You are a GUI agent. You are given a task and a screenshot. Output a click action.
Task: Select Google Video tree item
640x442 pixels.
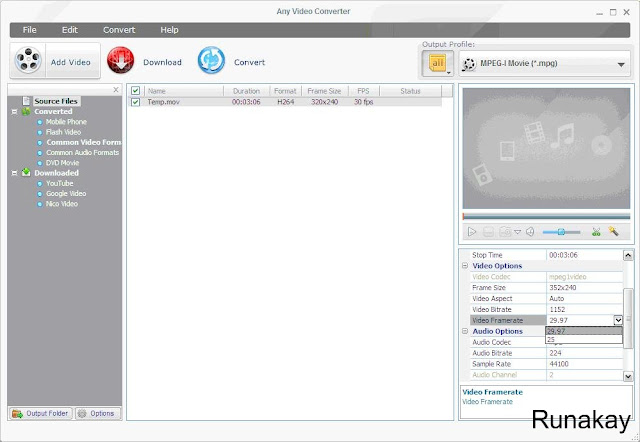pos(66,193)
